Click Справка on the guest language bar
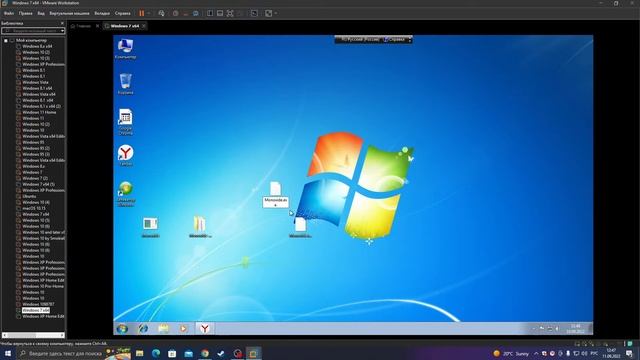The width and height of the screenshot is (640, 360). pyautogui.click(x=394, y=40)
